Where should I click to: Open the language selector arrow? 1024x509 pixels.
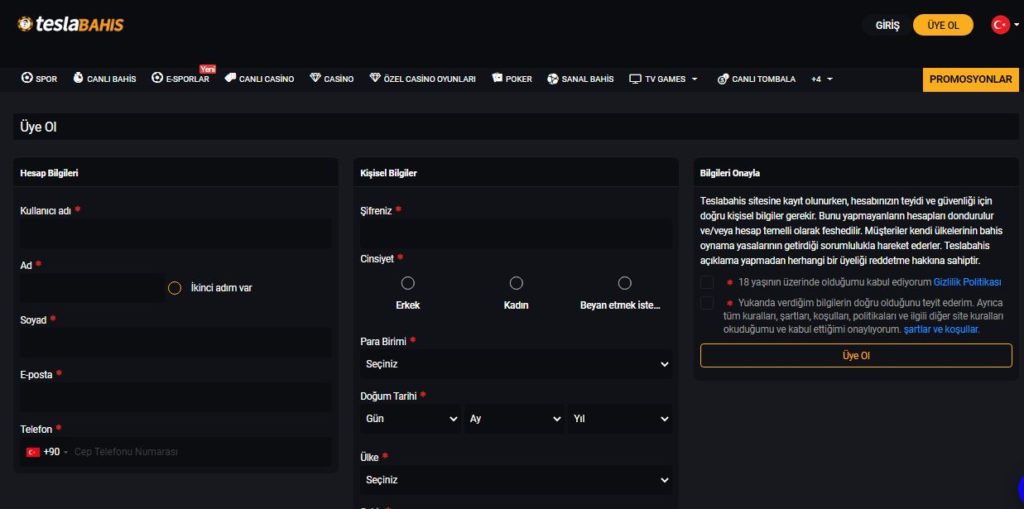pos(1016,25)
